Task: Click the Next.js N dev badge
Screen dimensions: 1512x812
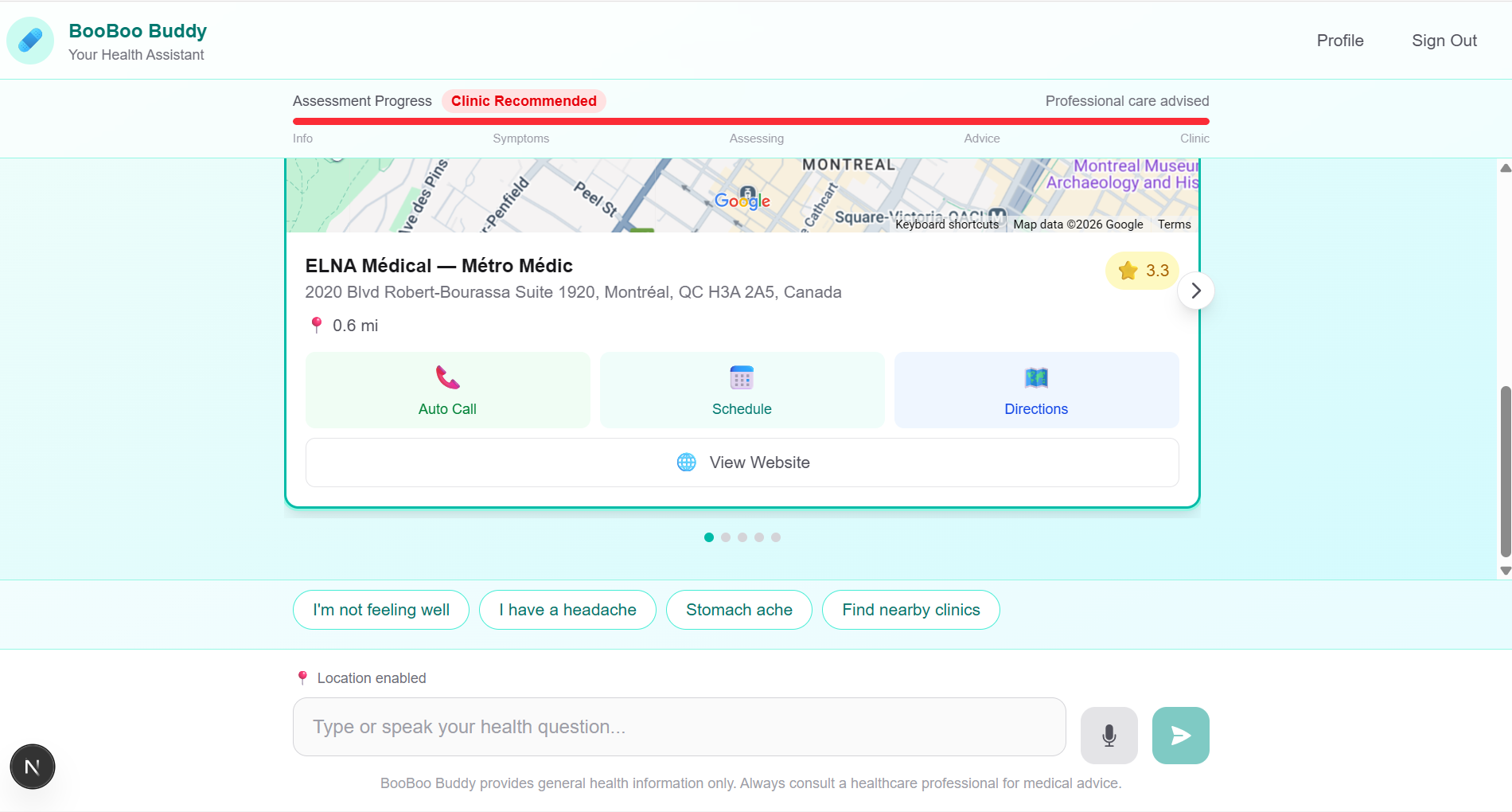Action: coord(33,767)
